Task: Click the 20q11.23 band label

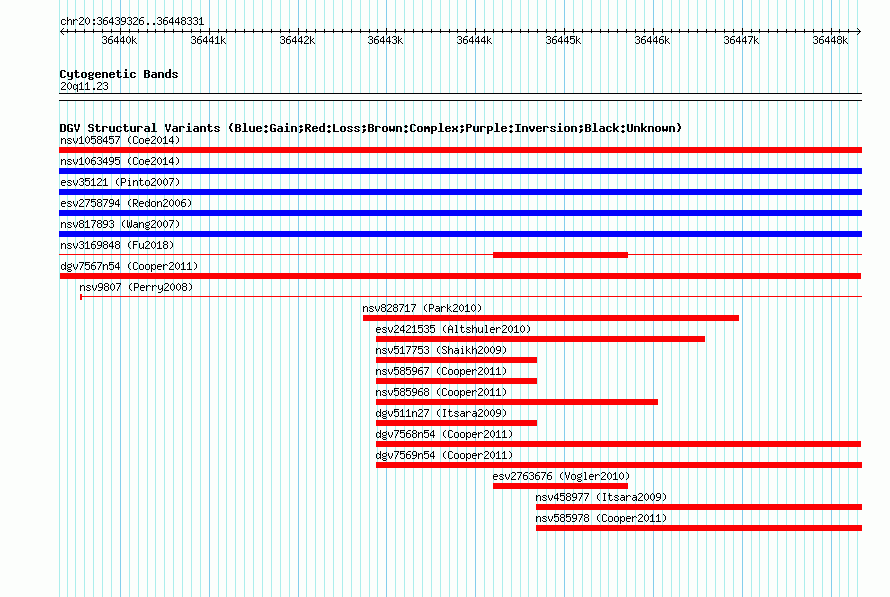Action: pyautogui.click(x=84, y=86)
